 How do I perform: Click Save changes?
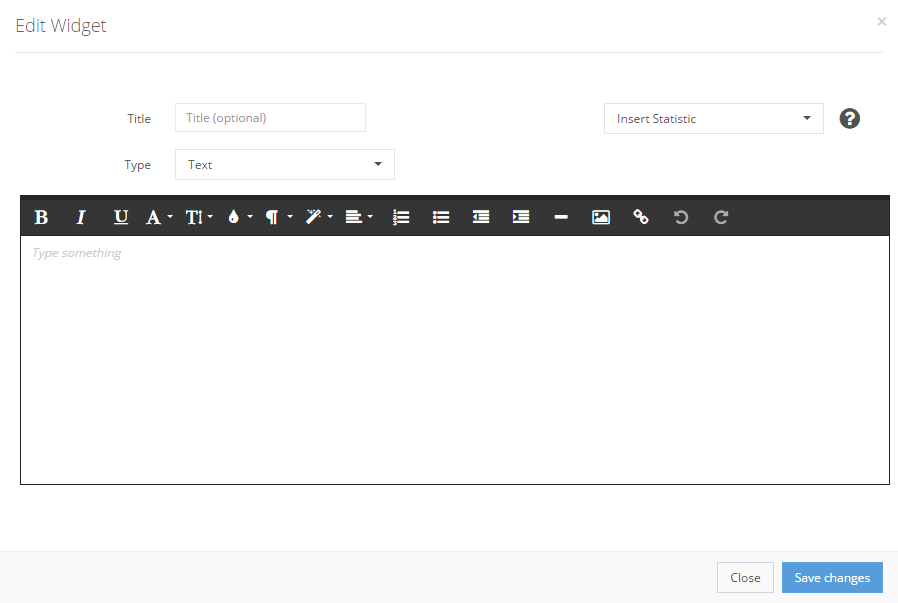click(x=832, y=578)
